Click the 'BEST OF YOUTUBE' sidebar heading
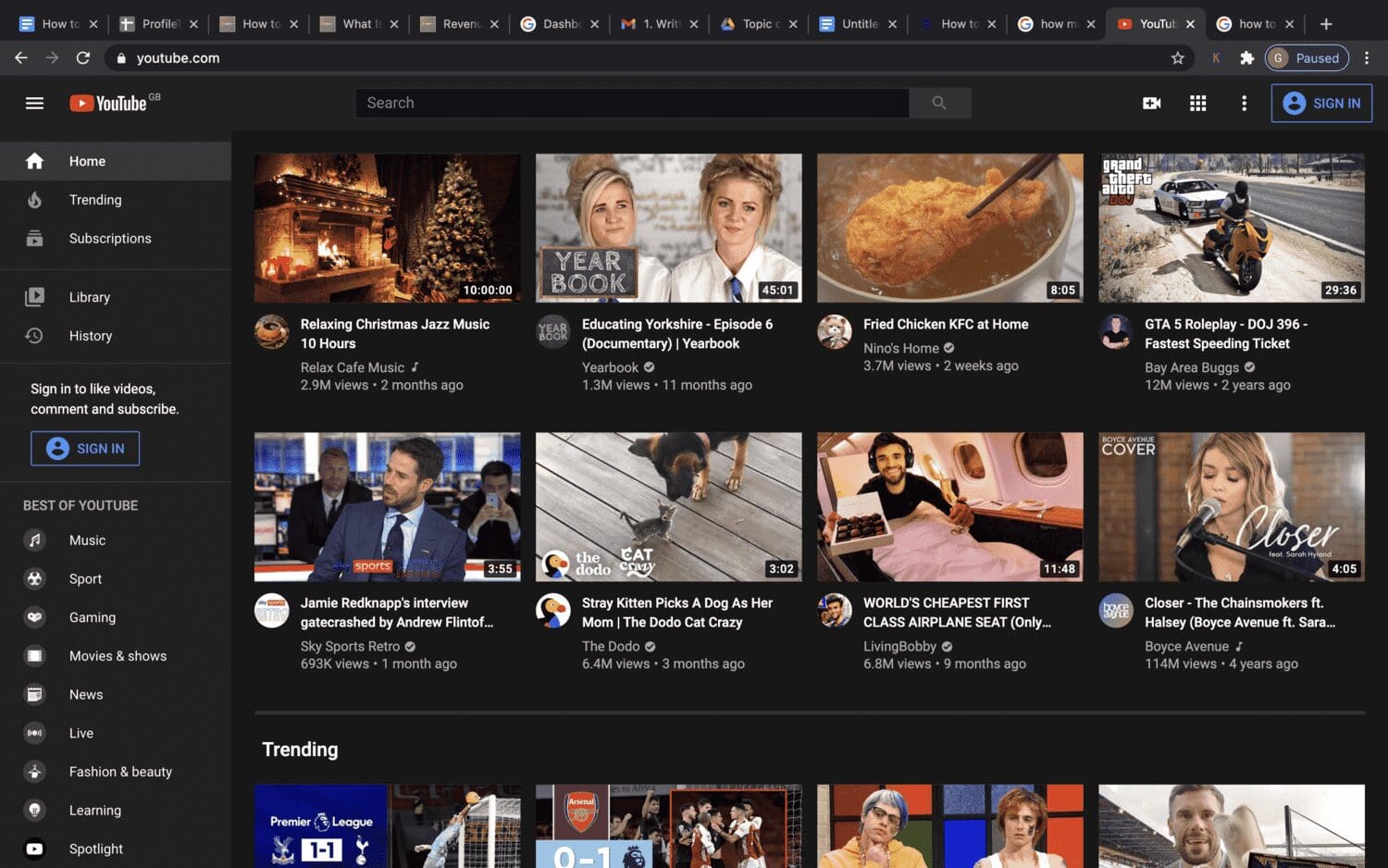 click(x=81, y=505)
